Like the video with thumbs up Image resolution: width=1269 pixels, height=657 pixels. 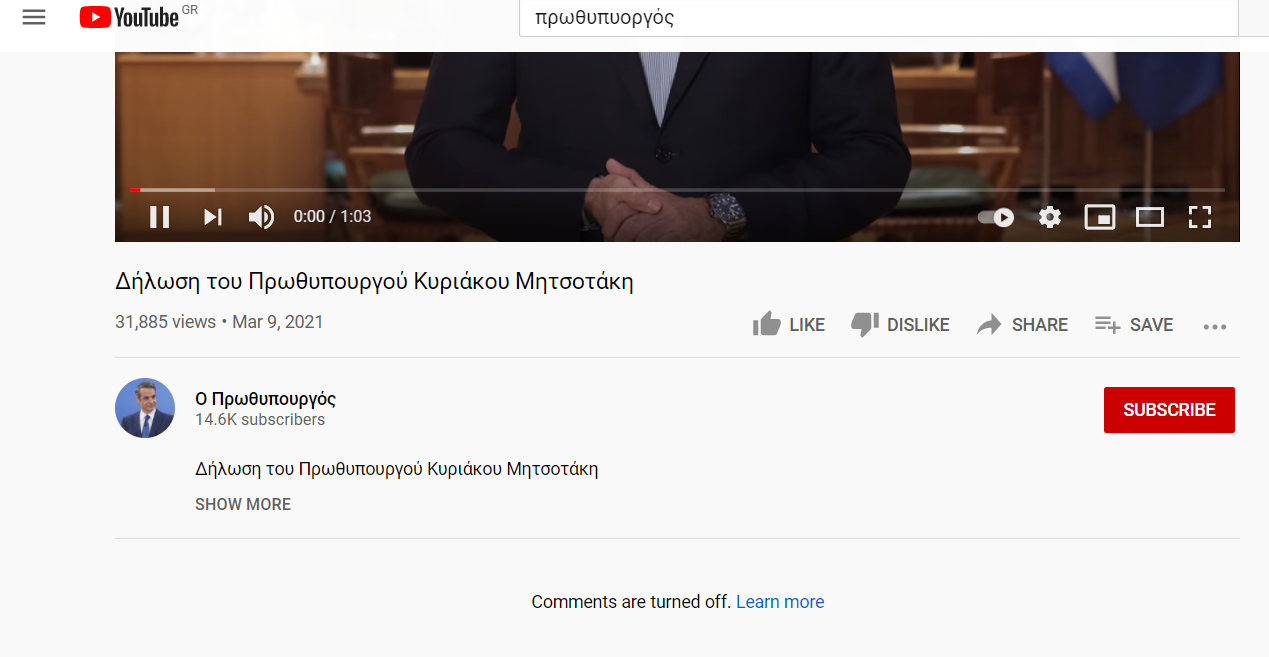coord(788,325)
